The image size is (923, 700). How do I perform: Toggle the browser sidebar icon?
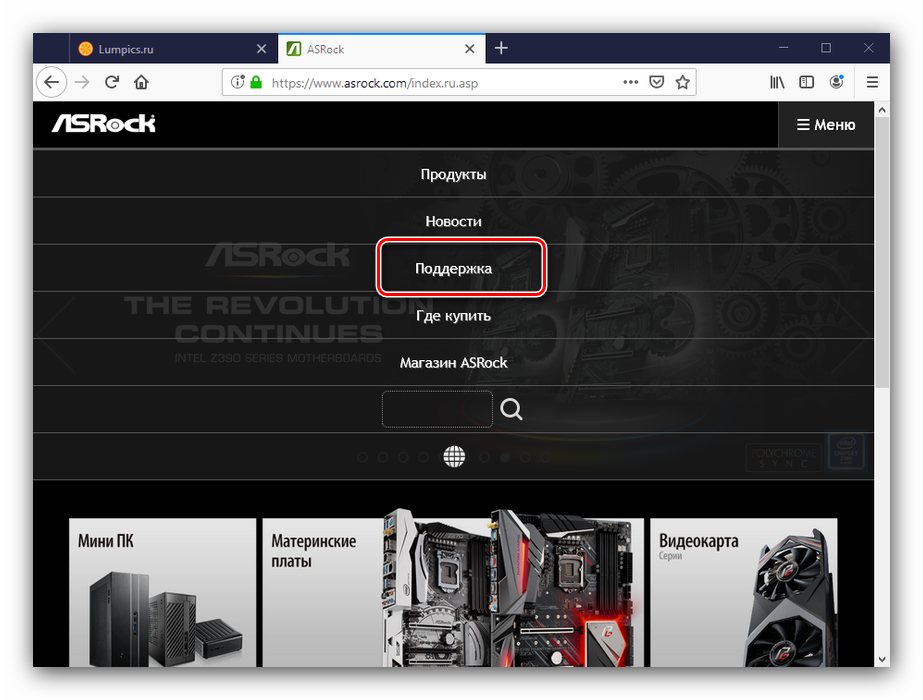[x=806, y=82]
